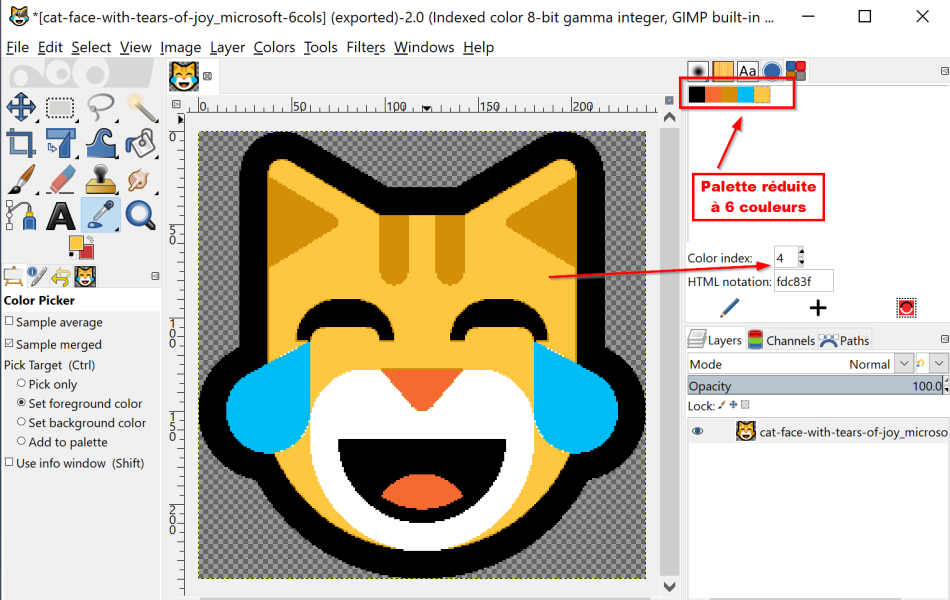
Task: Enable the Sample average checkbox
Action: click(x=9, y=321)
